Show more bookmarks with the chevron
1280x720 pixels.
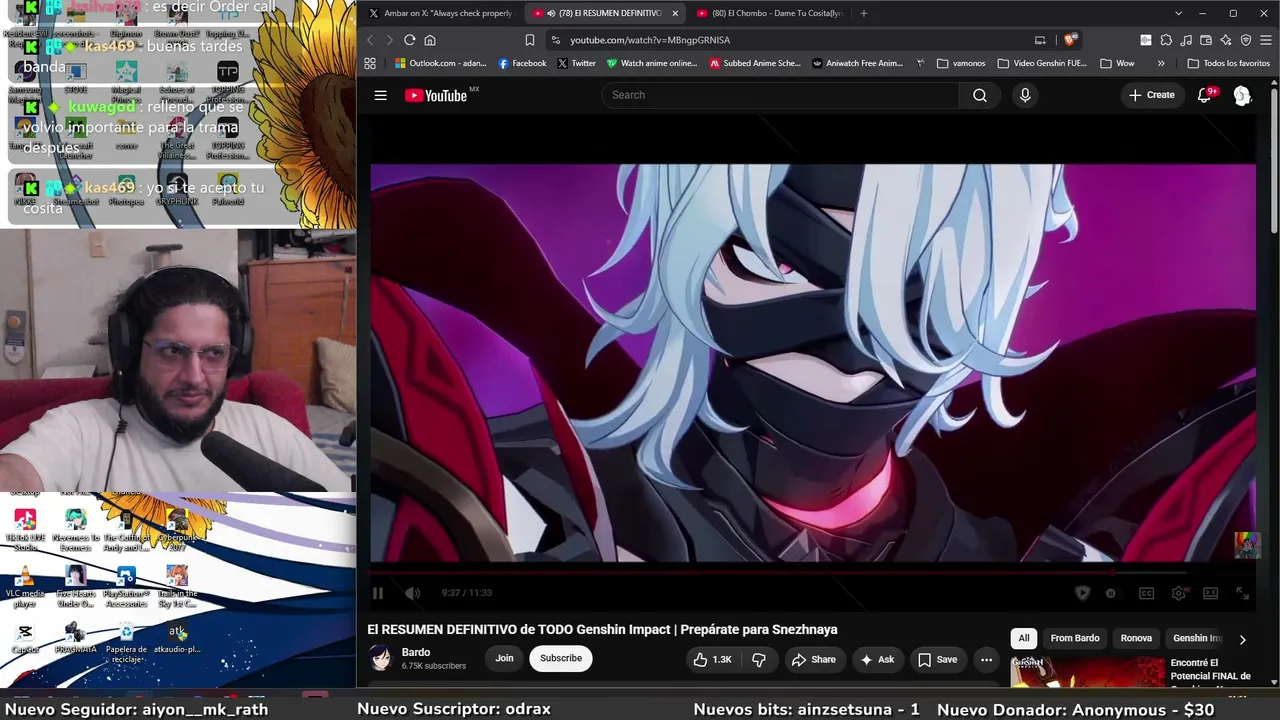point(1161,63)
